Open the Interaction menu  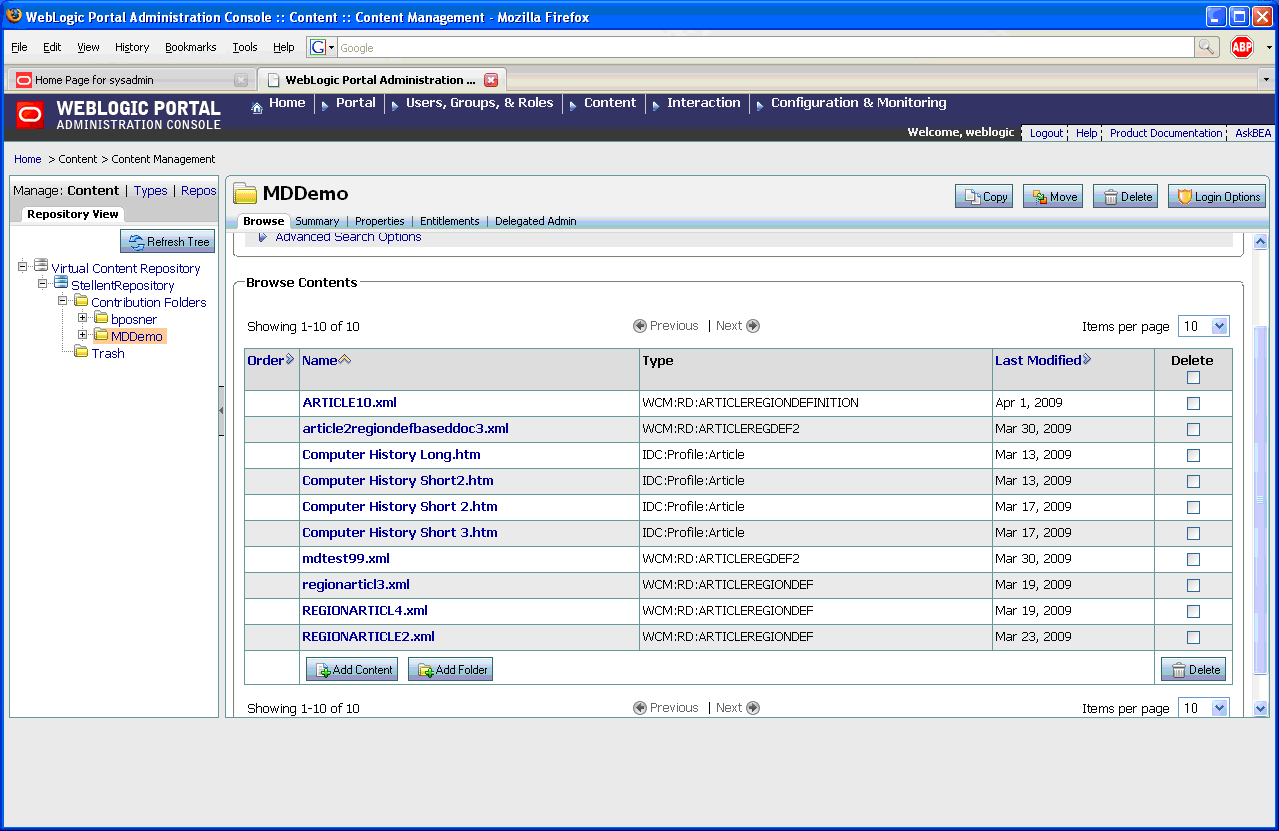(x=704, y=103)
